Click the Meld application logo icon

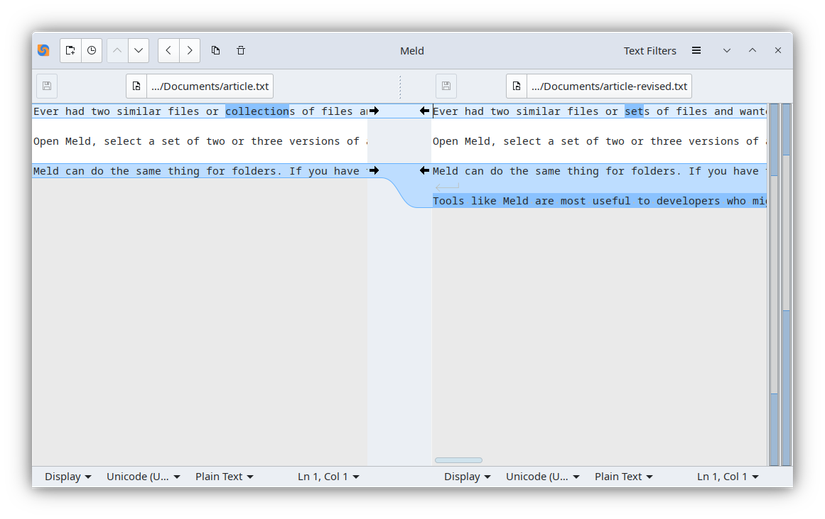pos(44,50)
